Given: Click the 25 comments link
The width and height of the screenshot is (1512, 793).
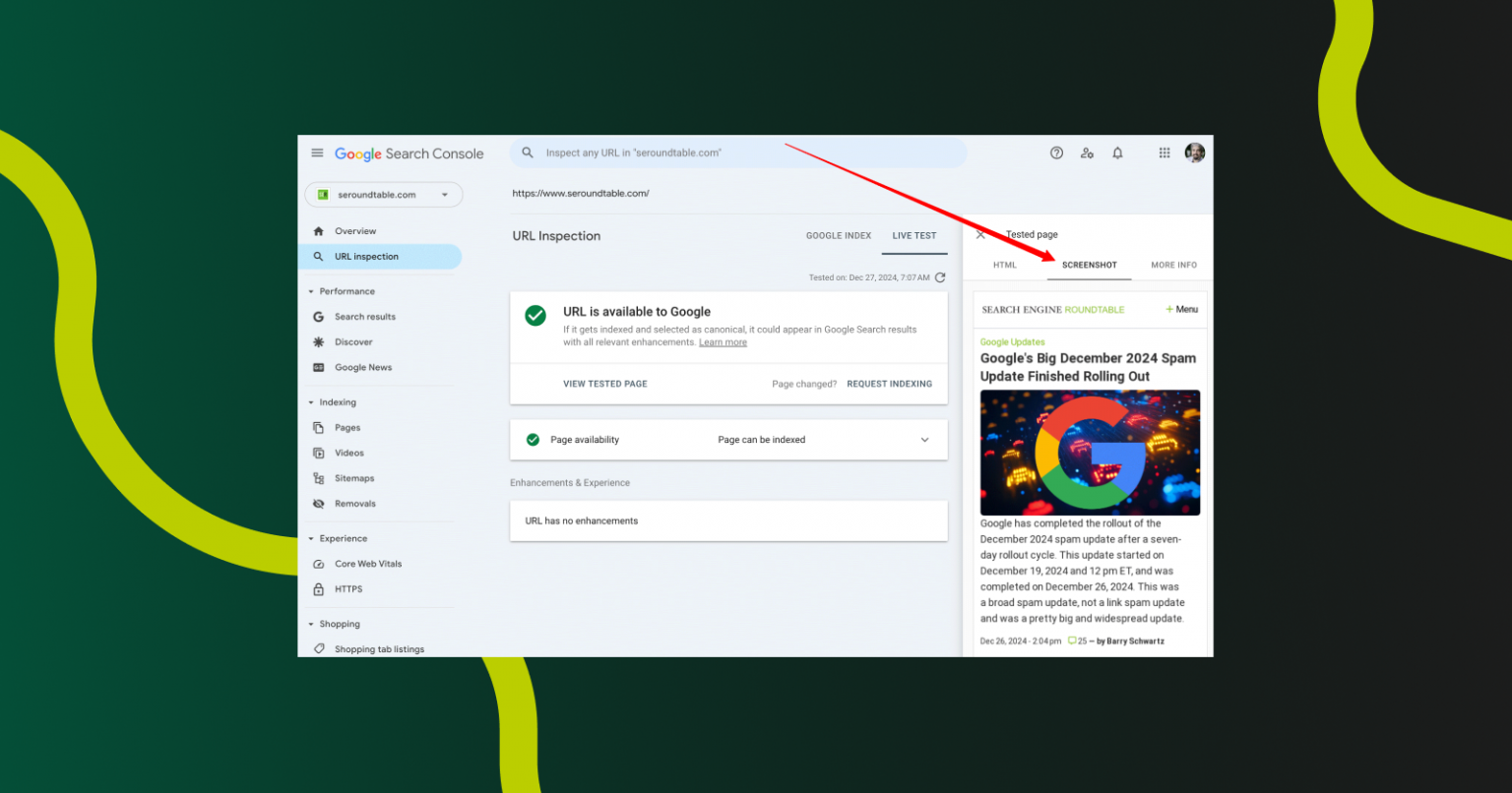Looking at the screenshot, I should click(1077, 641).
